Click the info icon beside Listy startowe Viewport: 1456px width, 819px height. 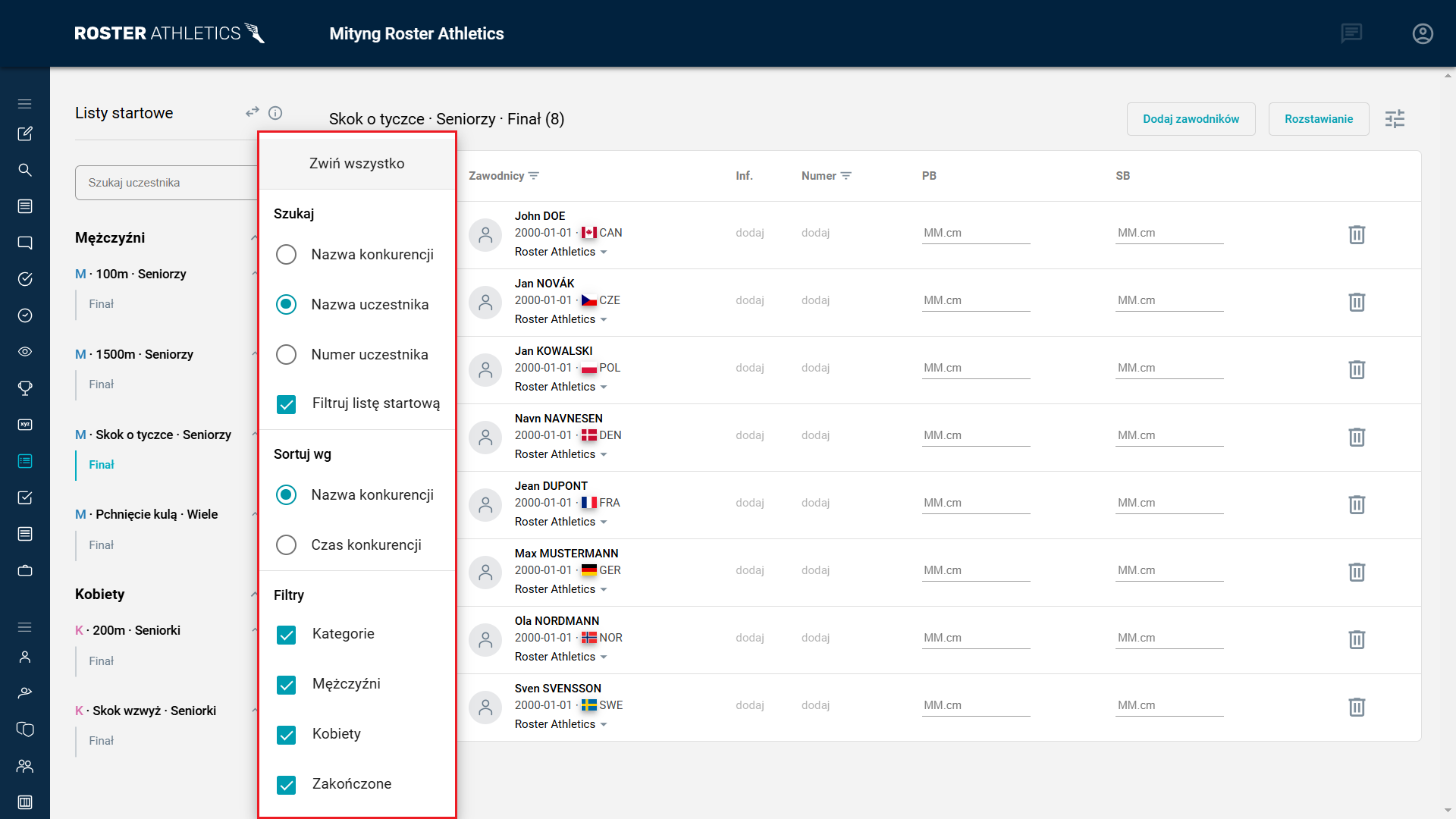pyautogui.click(x=275, y=113)
